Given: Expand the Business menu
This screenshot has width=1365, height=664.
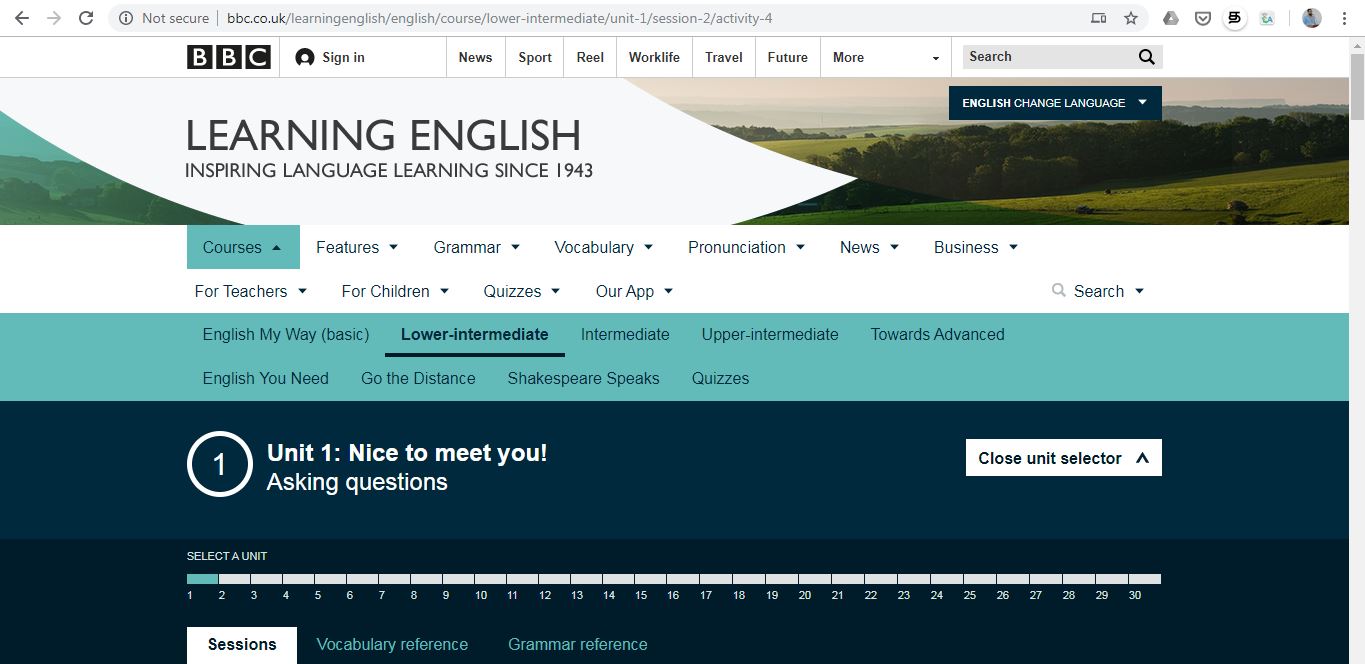Looking at the screenshot, I should (x=976, y=247).
